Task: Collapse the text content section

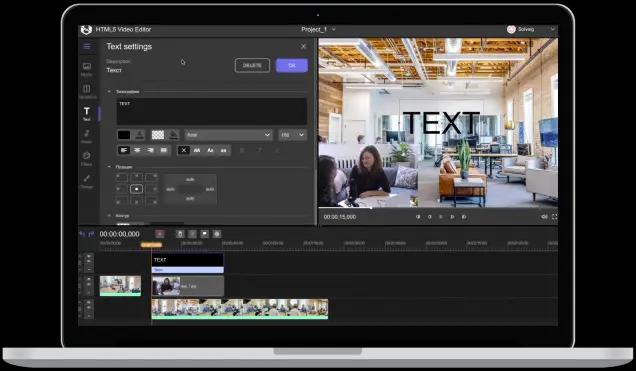Action: 109,92
